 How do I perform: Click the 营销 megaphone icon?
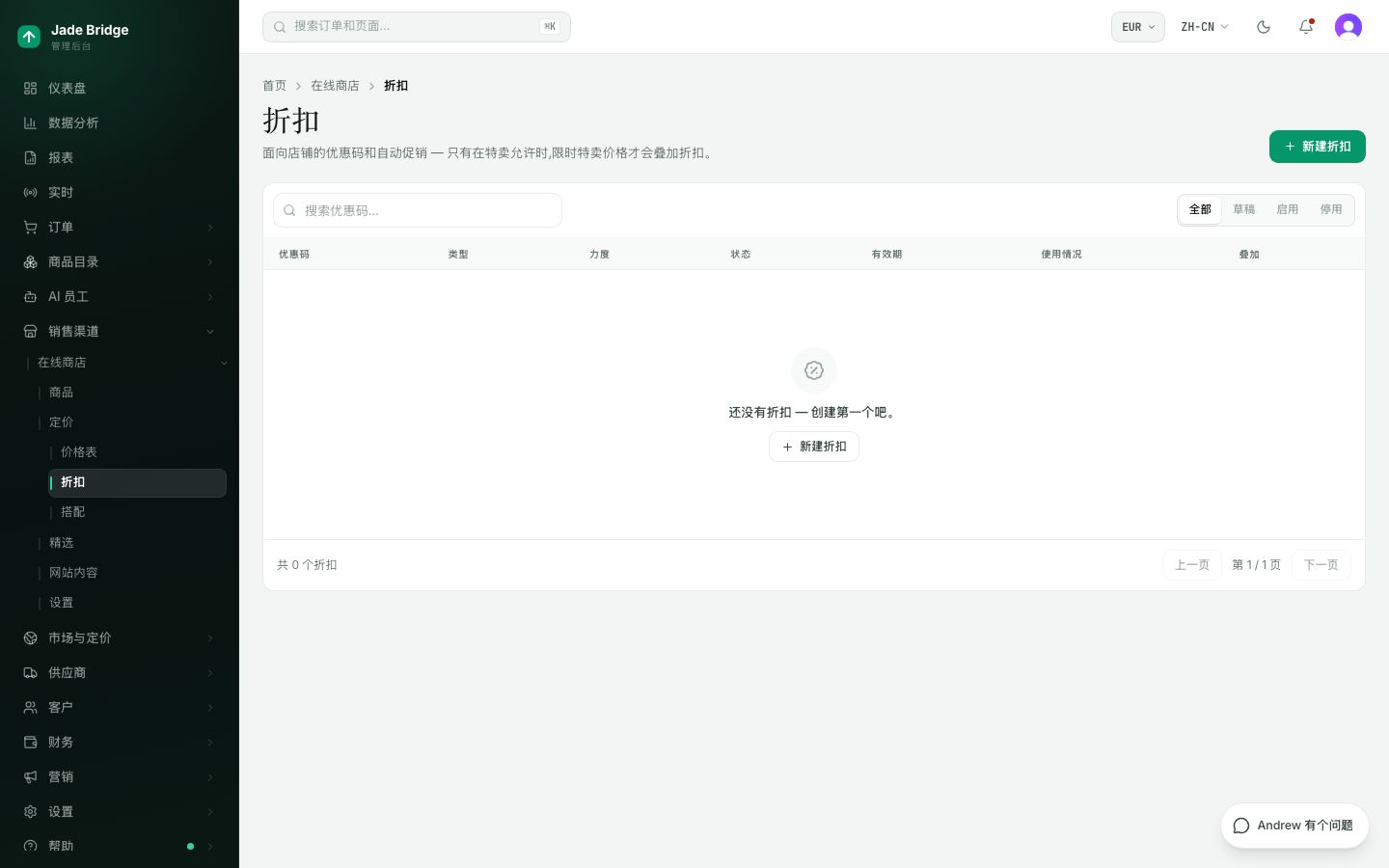pos(30,776)
